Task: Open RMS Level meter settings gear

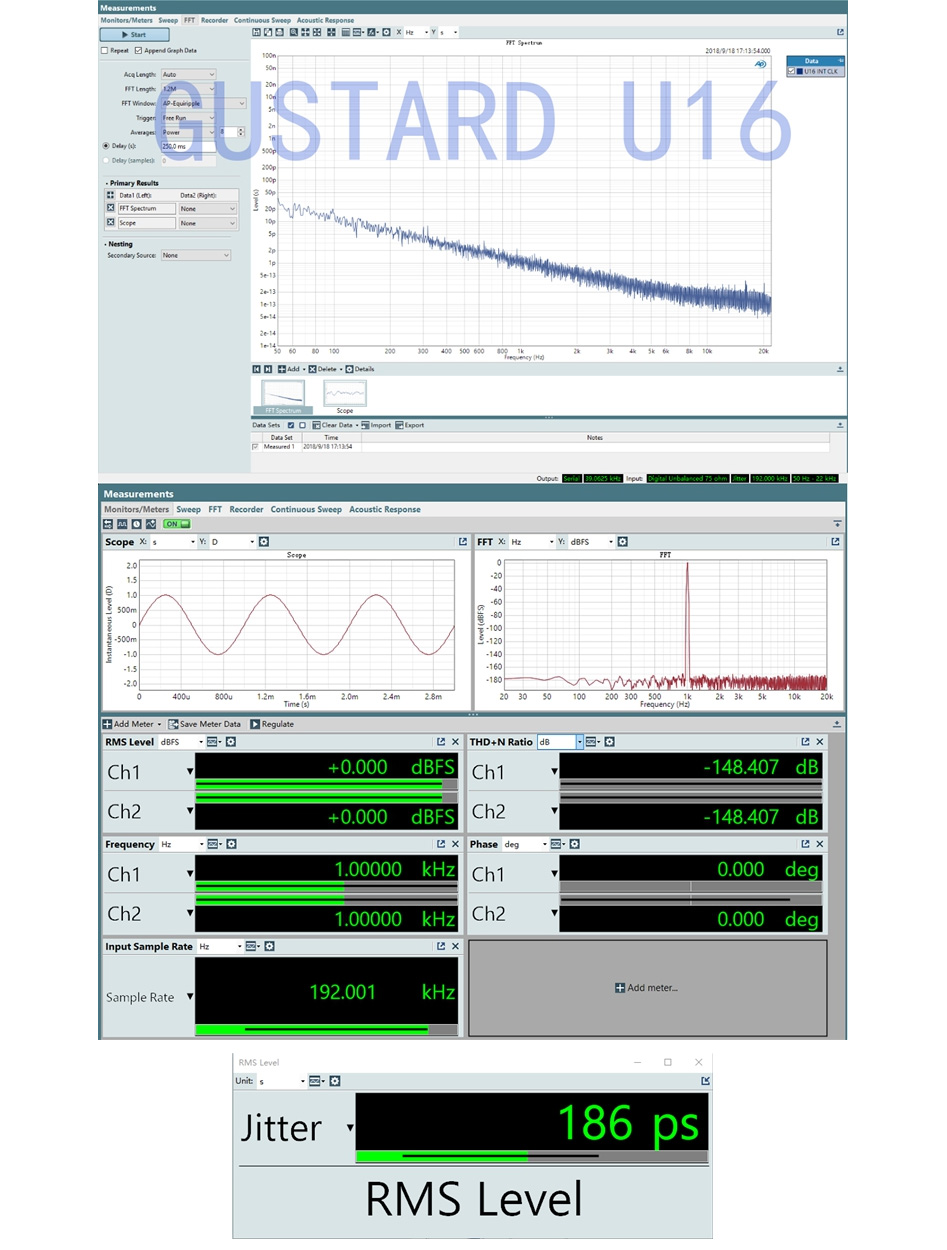Action: (230, 742)
